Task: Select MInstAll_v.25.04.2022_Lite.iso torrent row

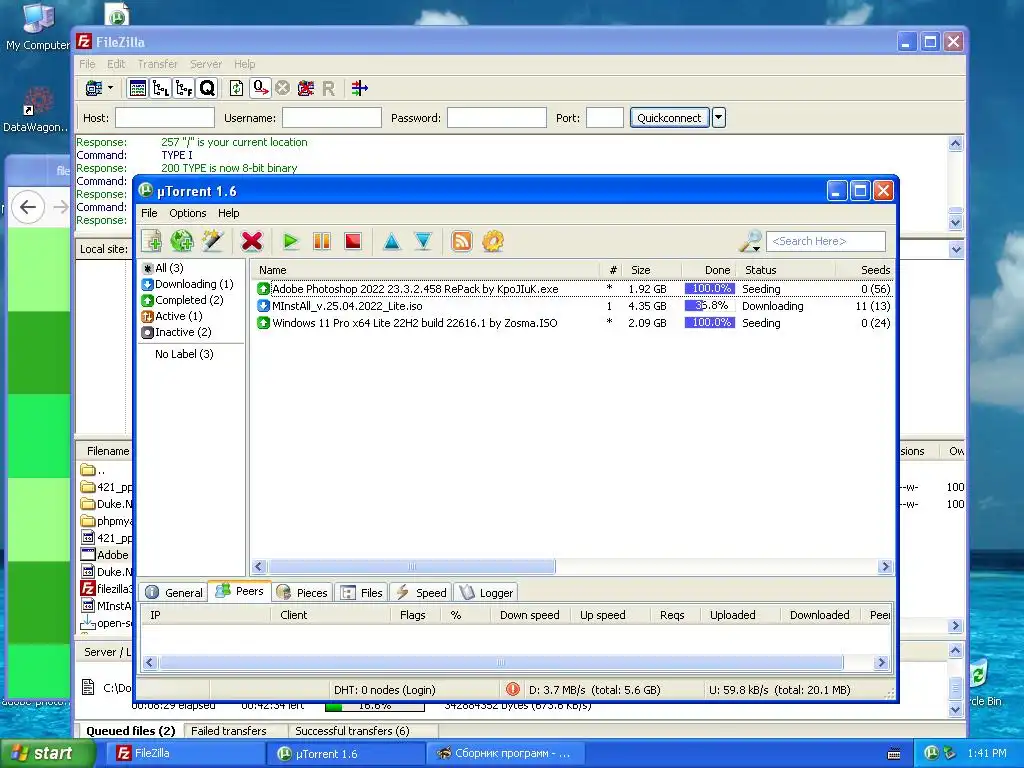Action: 573,306
